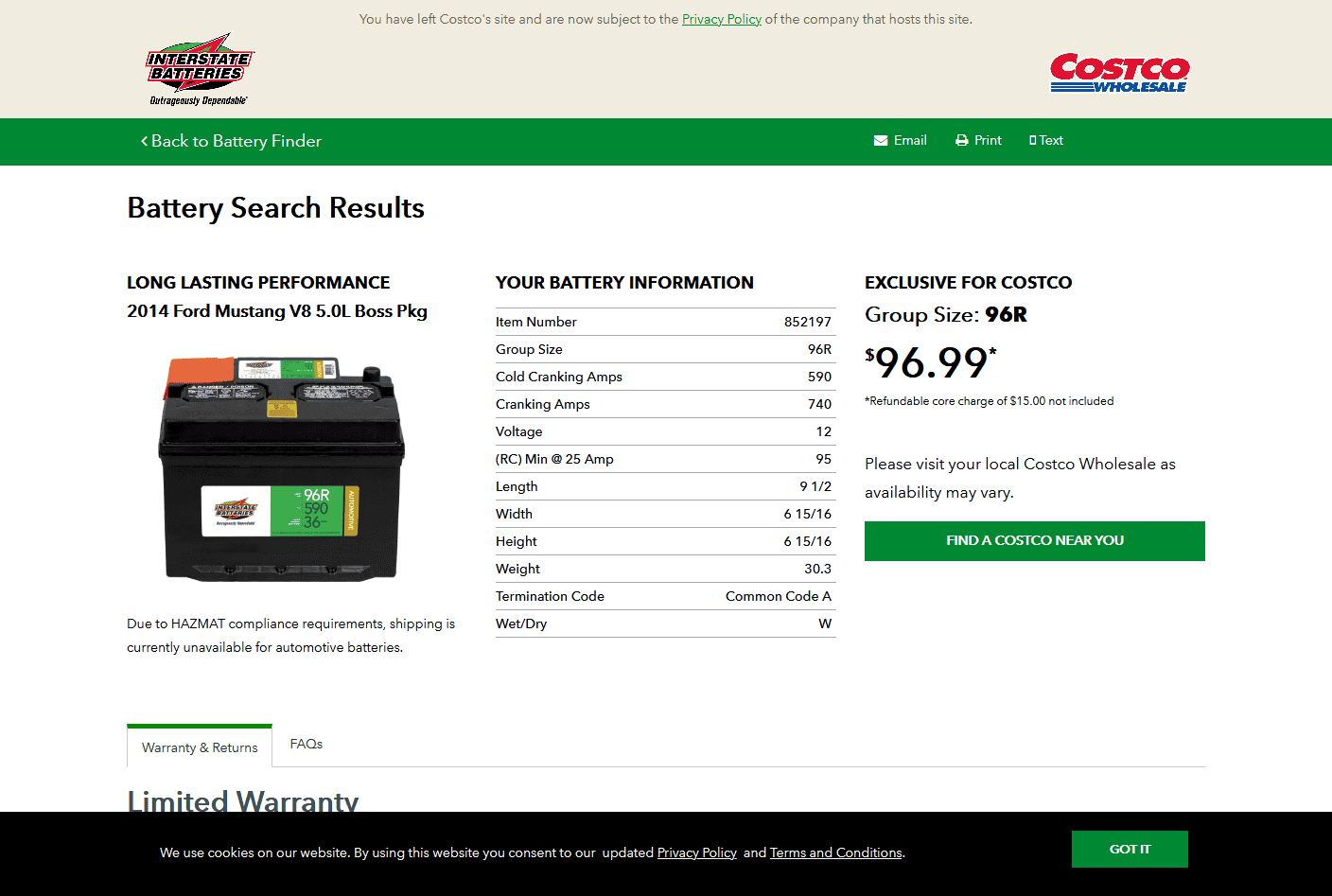Open Terms and Conditions link
The height and width of the screenshot is (896, 1332).
click(836, 852)
